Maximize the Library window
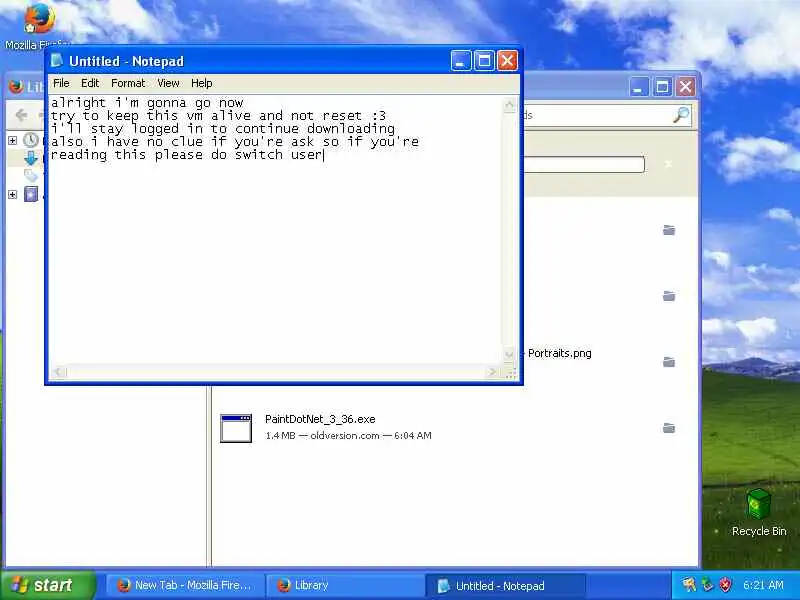This screenshot has height=600, width=800. (662, 87)
